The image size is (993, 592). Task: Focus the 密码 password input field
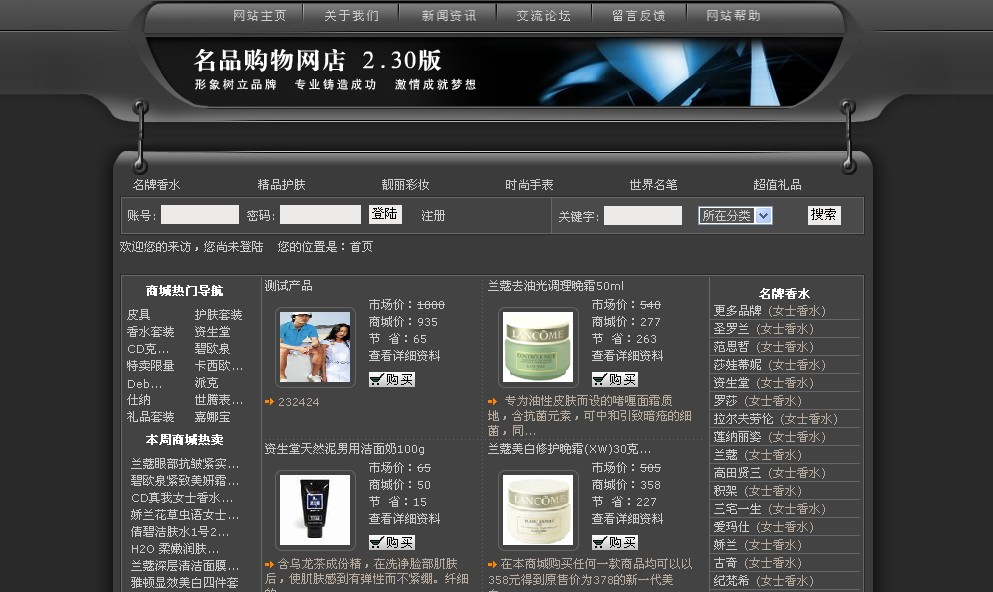320,215
